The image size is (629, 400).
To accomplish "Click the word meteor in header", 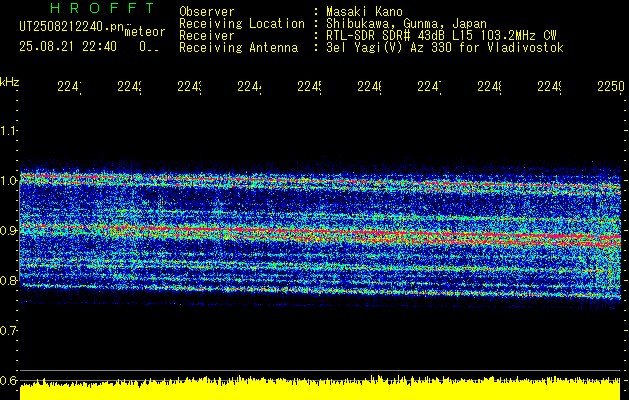I will coord(145,32).
